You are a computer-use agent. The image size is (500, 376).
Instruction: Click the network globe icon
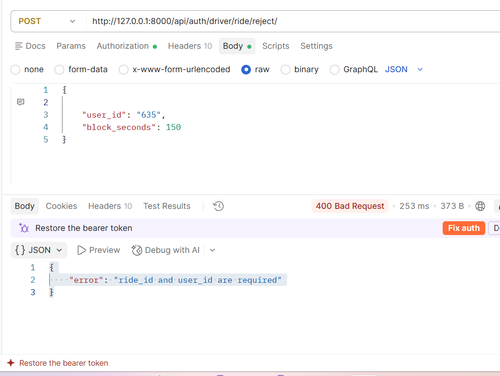point(480,206)
